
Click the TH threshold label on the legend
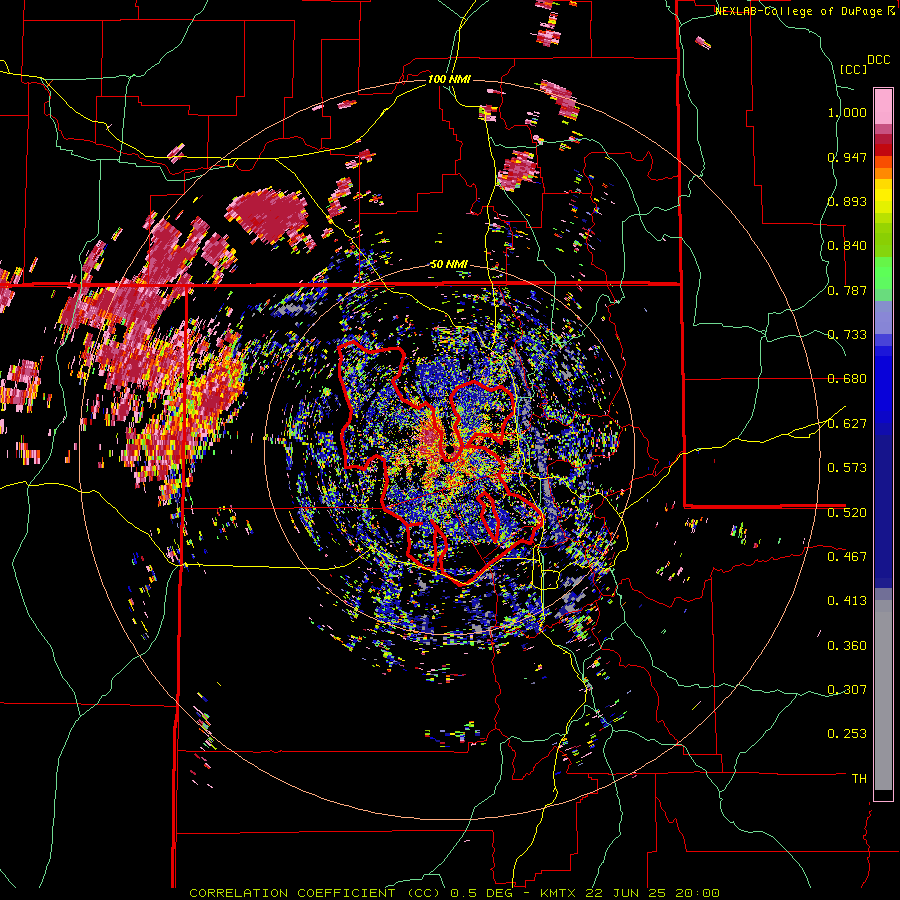point(859,779)
